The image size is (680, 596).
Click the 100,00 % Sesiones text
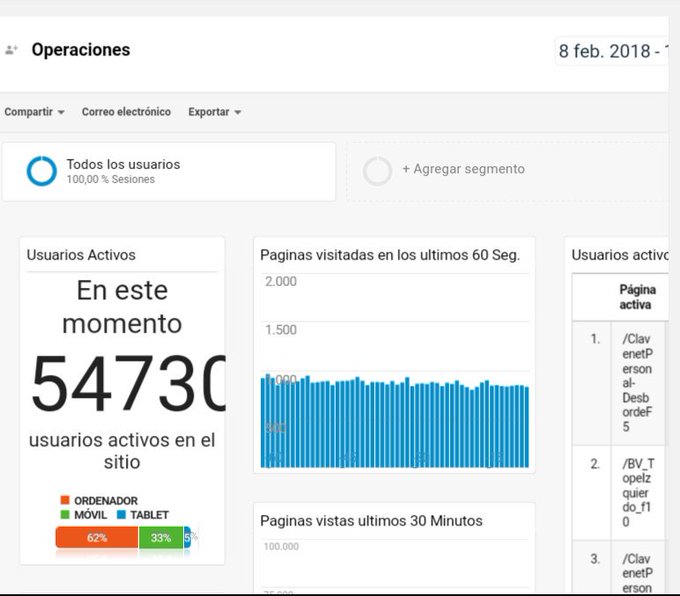tap(111, 180)
